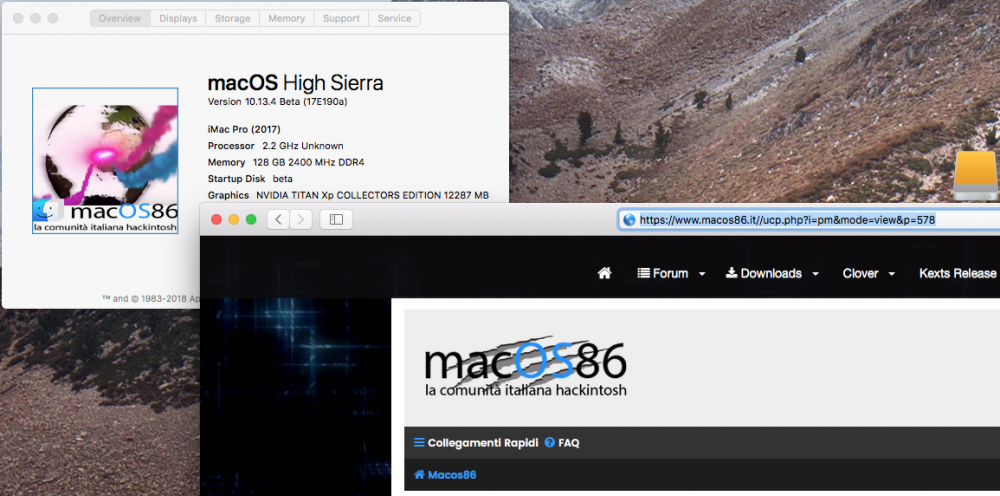Close the Safari window with red button
Viewport: 1000px width, 496px height.
coord(216,219)
